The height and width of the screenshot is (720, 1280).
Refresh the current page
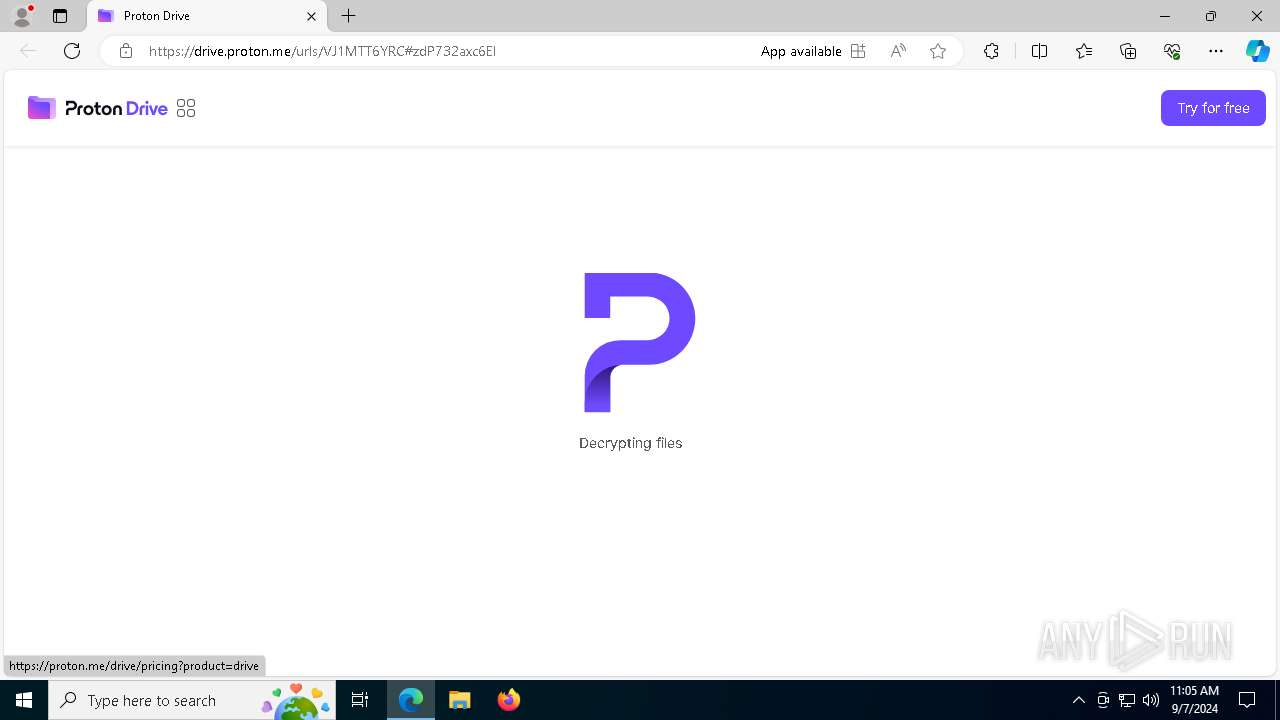[72, 51]
